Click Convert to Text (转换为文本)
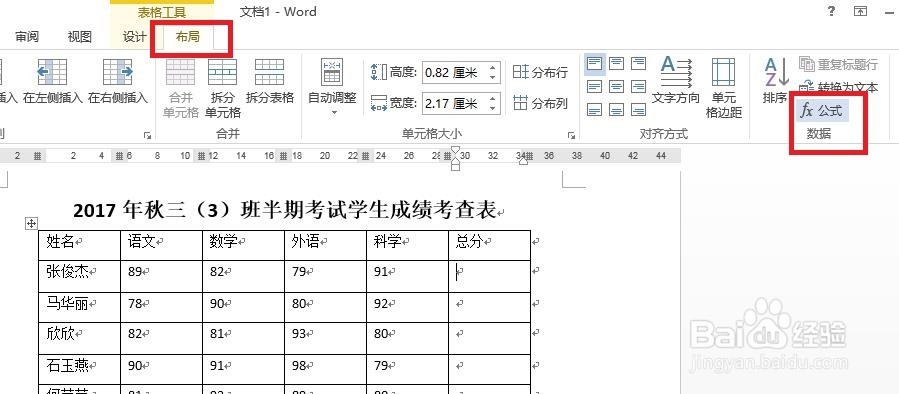899x394 pixels. (838, 87)
